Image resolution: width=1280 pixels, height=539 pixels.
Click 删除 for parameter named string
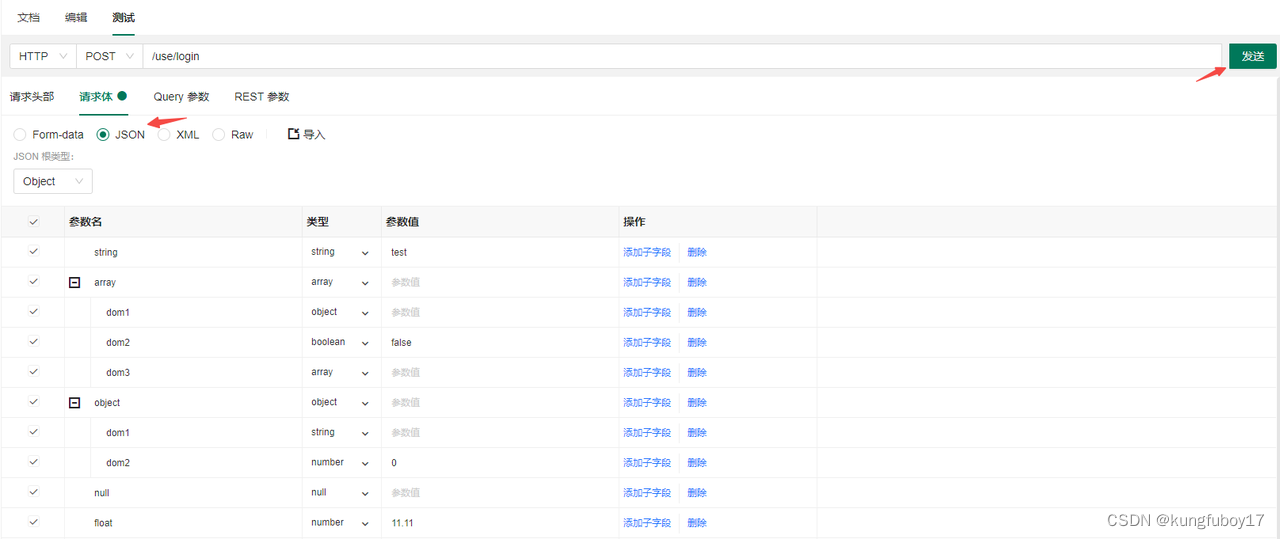(697, 252)
